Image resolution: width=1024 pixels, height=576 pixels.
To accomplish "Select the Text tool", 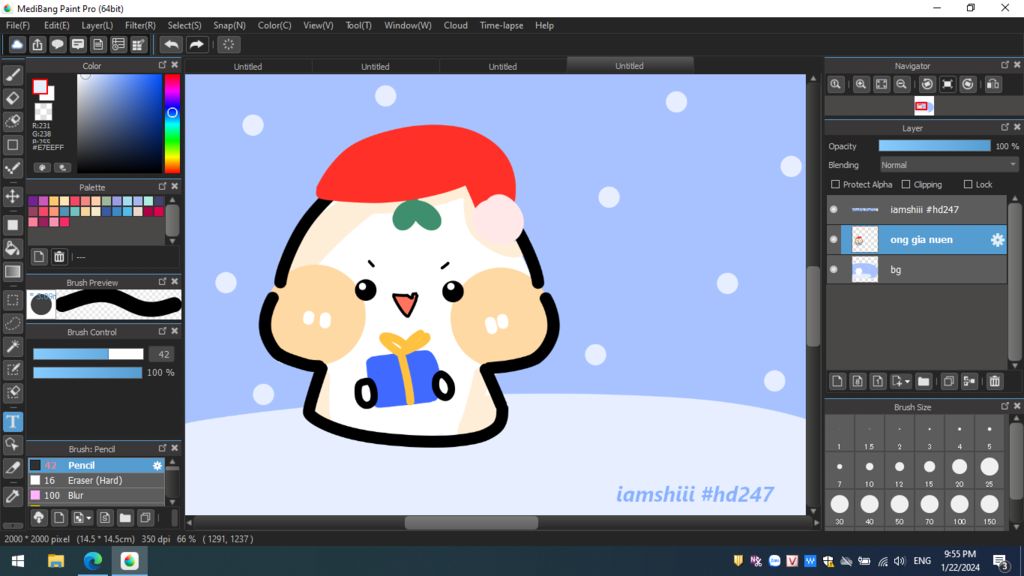I will point(12,421).
